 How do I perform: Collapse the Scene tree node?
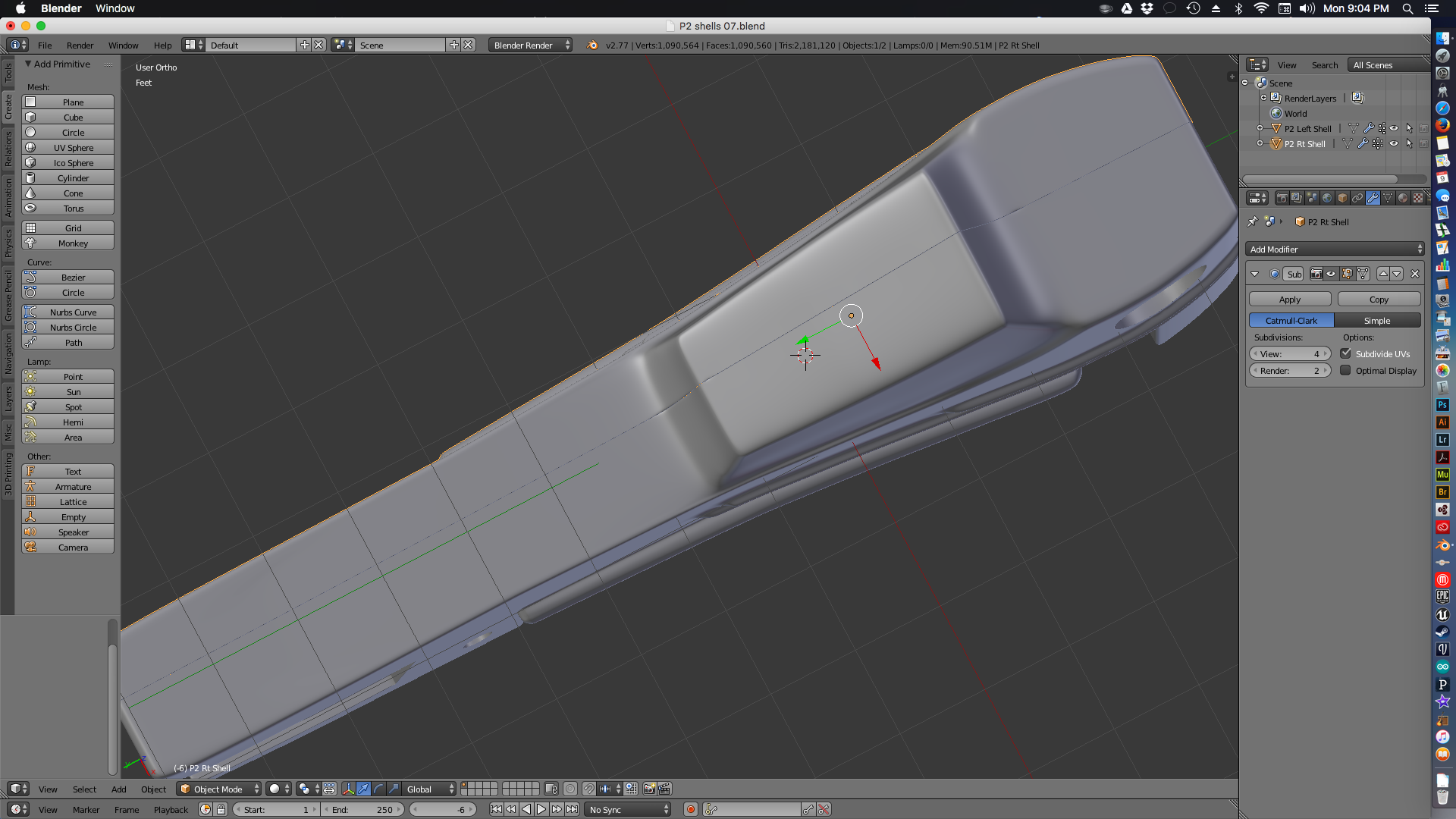tap(1245, 83)
